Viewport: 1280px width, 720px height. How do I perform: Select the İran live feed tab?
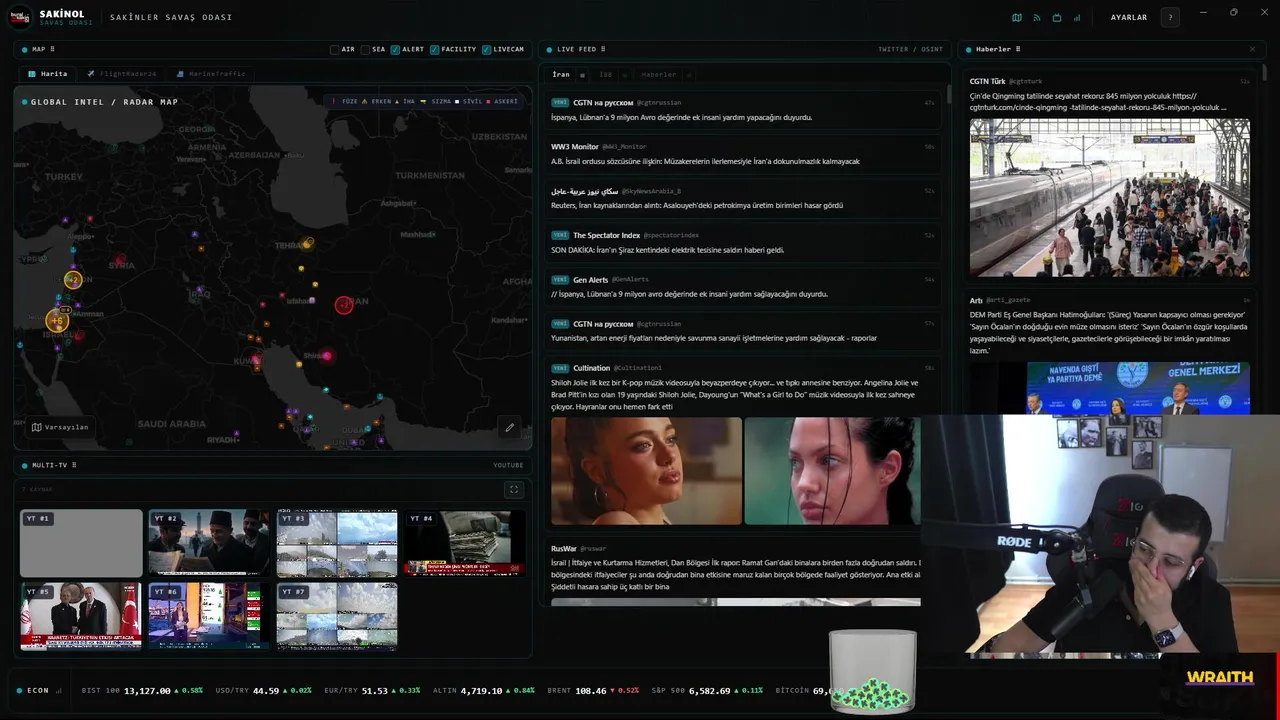tap(561, 75)
